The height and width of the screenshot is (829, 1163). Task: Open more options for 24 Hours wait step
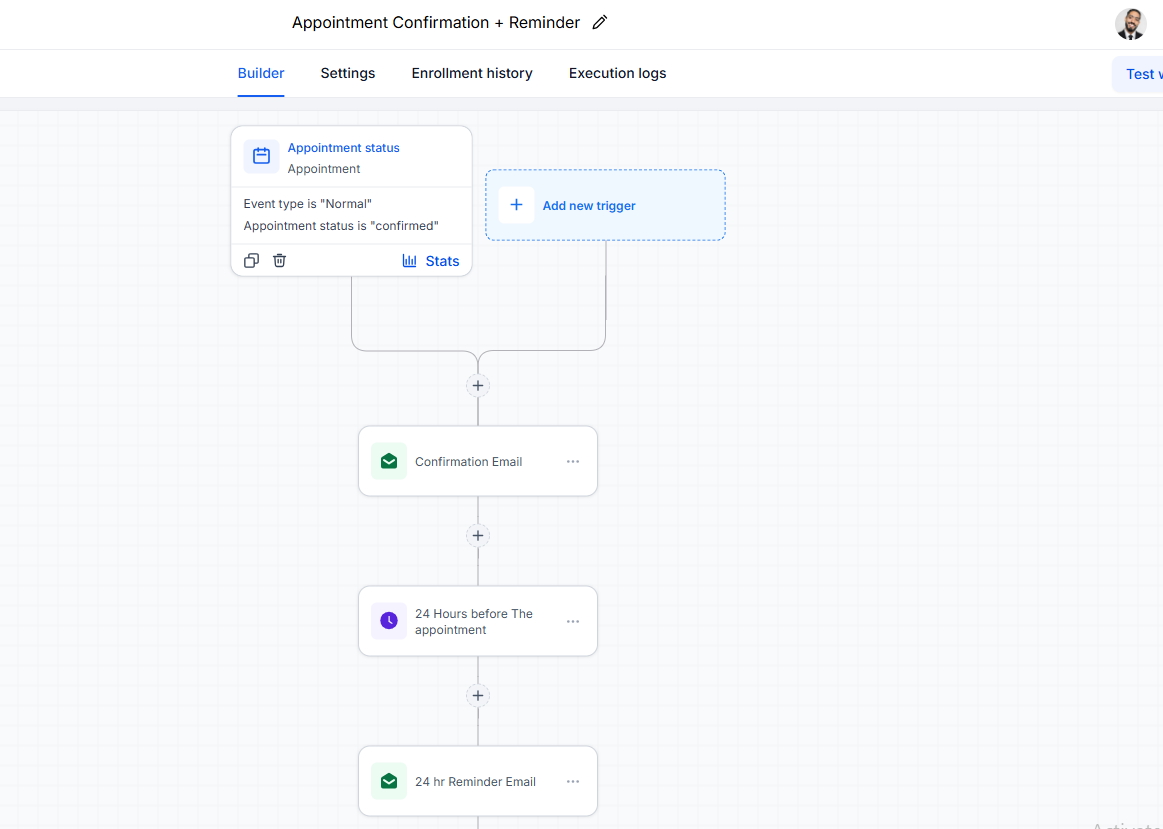pyautogui.click(x=573, y=621)
